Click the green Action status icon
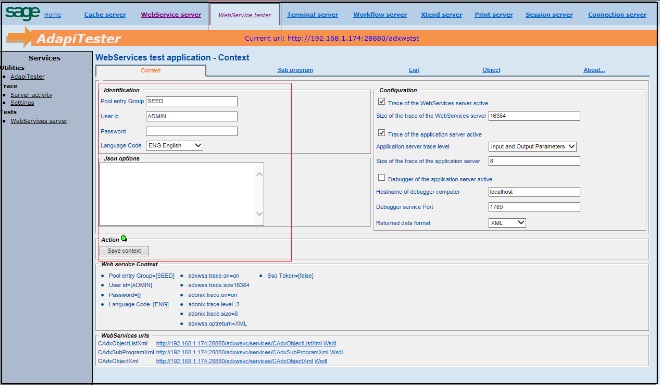 pyautogui.click(x=124, y=238)
